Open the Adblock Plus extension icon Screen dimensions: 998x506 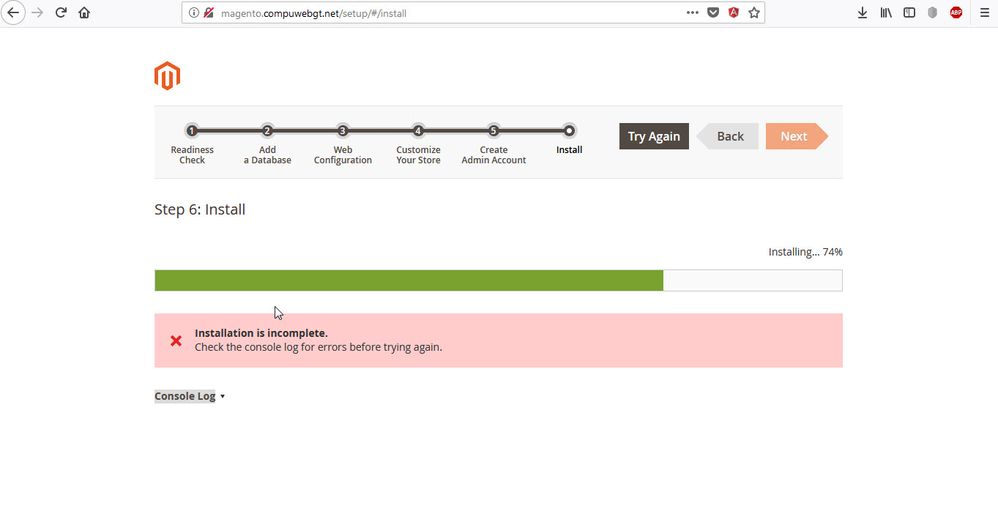pos(956,13)
